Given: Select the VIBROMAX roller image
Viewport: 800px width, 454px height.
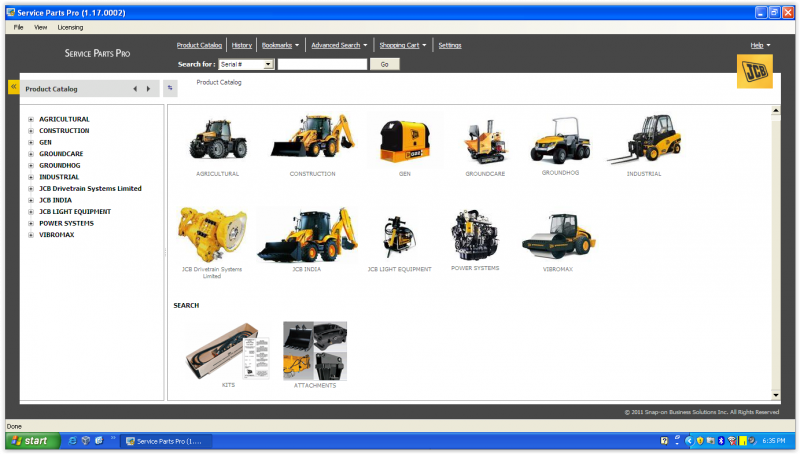Looking at the screenshot, I should click(558, 236).
